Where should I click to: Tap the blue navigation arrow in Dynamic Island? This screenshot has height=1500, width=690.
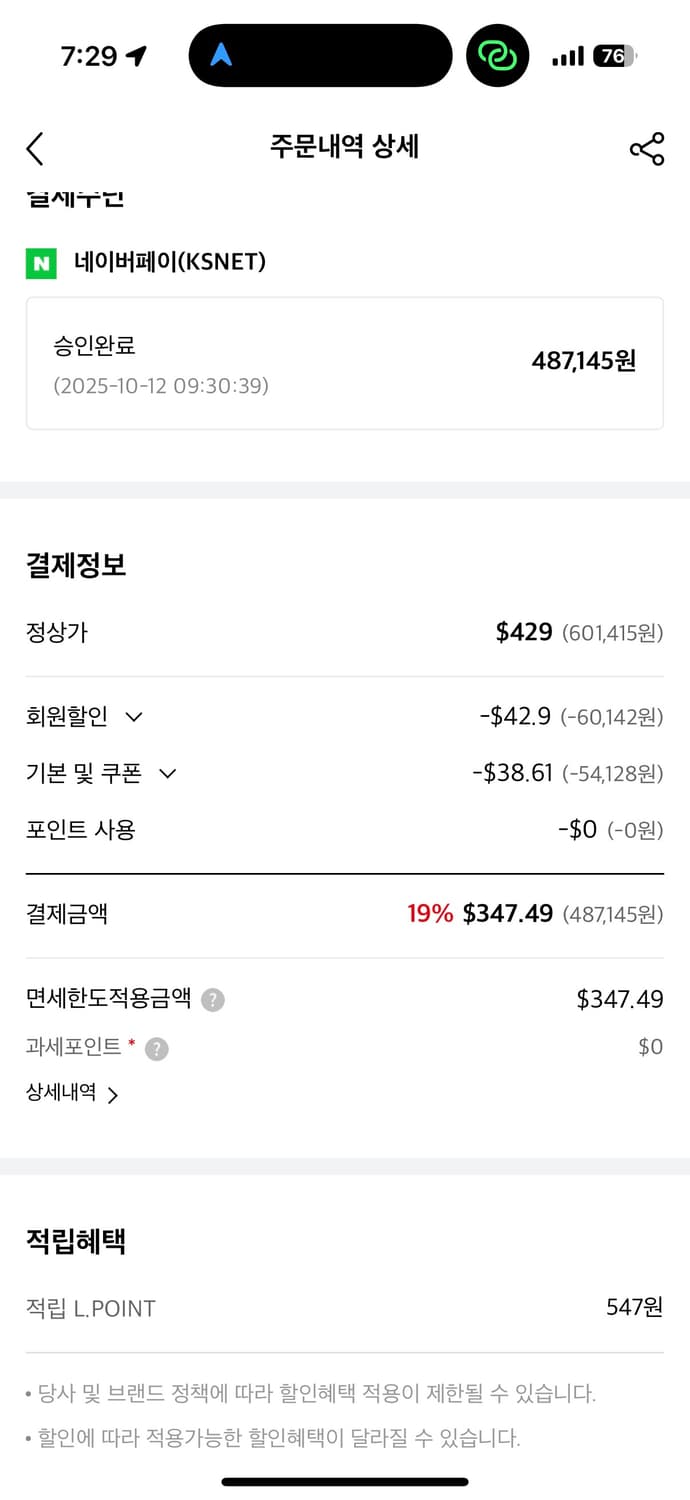coord(221,56)
